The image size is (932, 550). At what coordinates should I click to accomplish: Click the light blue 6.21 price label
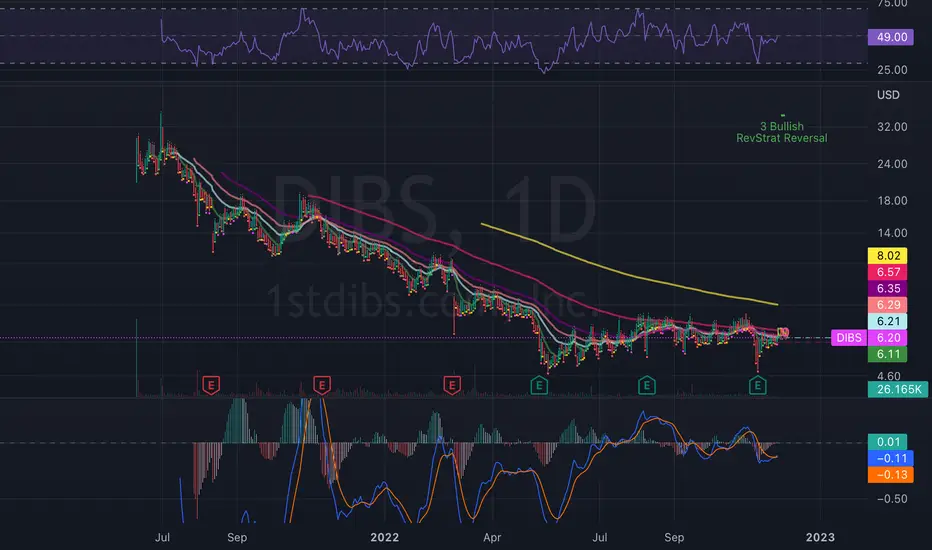887,321
